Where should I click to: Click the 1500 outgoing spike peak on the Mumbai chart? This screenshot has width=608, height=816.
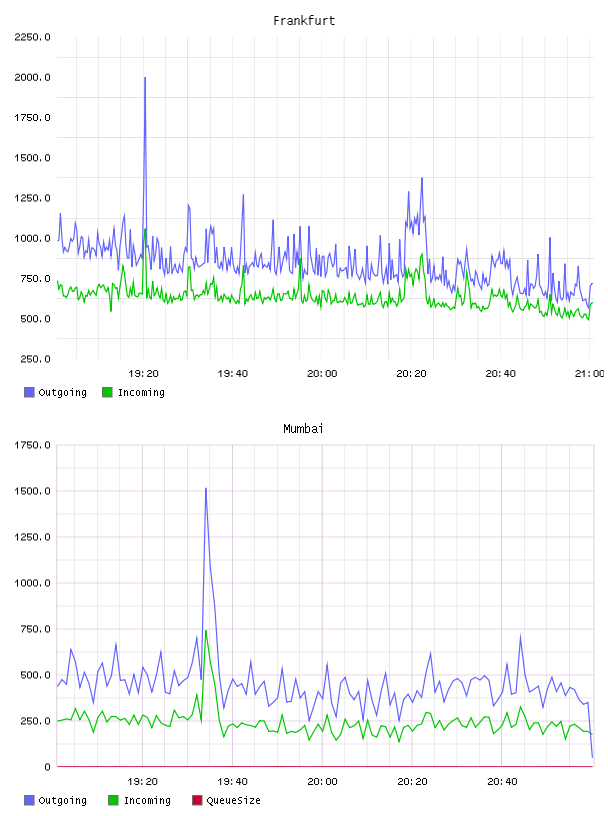(x=206, y=489)
